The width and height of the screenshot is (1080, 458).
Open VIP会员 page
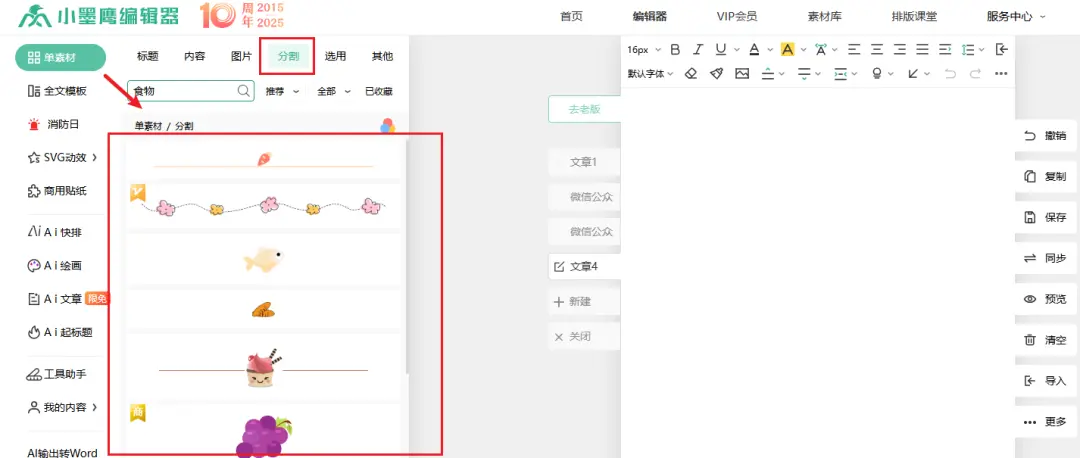737,17
